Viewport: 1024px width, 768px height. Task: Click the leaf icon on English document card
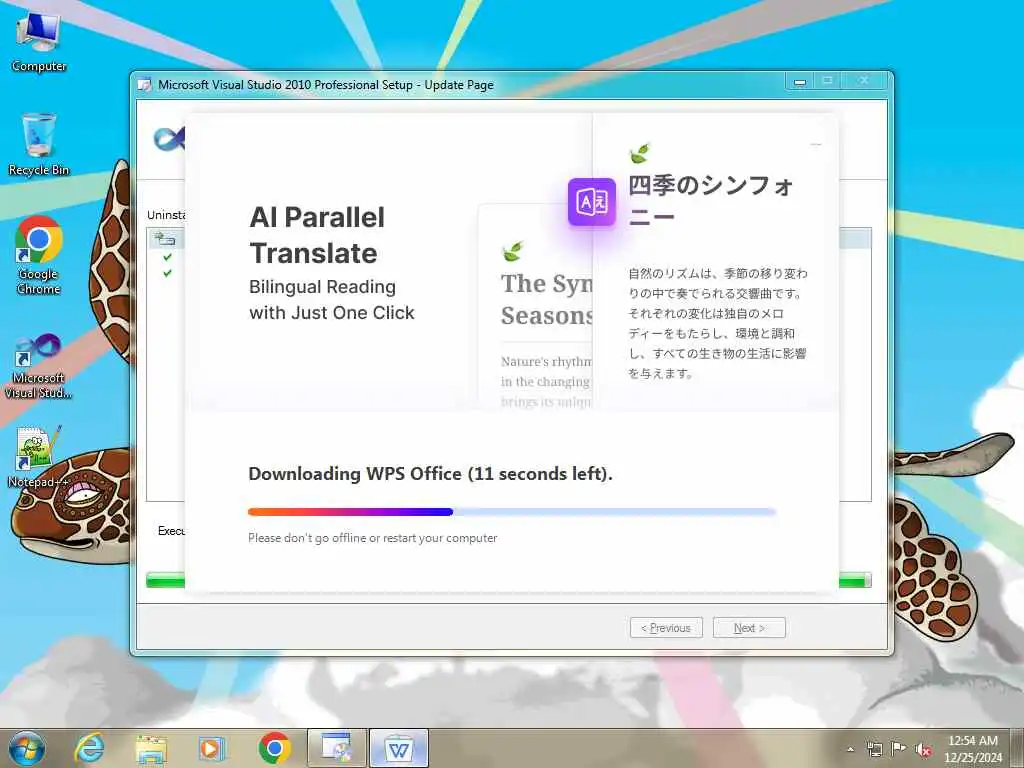[x=513, y=251]
